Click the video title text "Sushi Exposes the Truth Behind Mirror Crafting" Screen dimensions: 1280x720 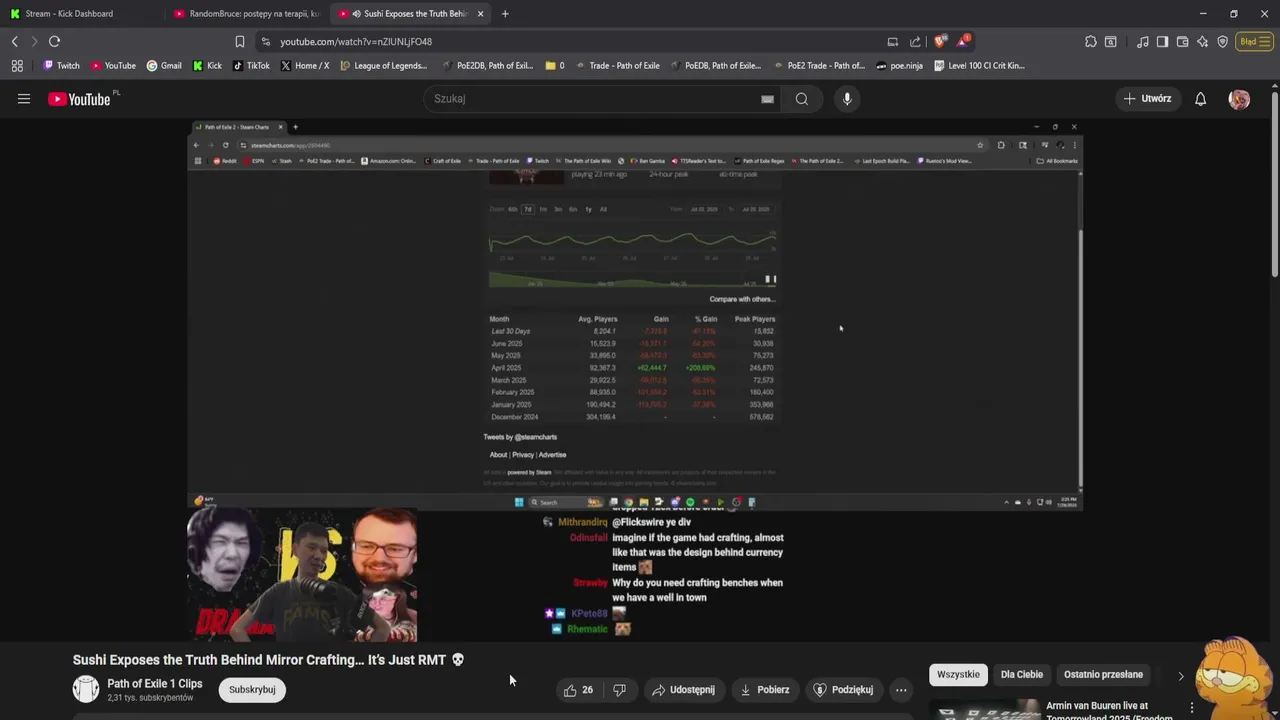pos(217,660)
